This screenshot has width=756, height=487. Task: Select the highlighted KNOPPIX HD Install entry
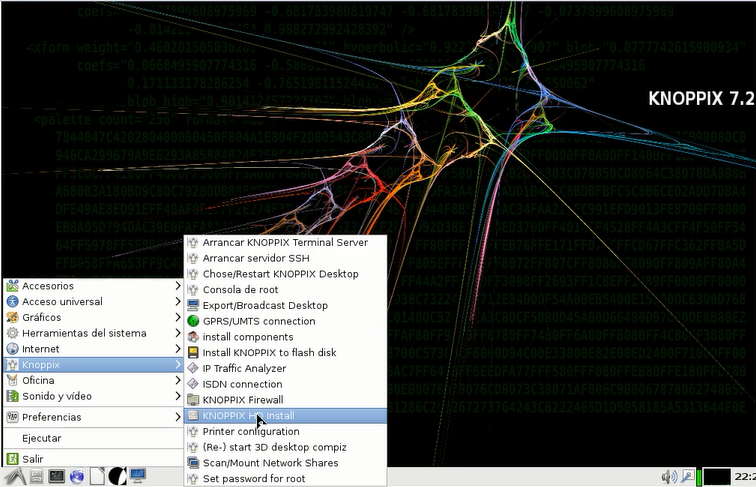click(285, 416)
